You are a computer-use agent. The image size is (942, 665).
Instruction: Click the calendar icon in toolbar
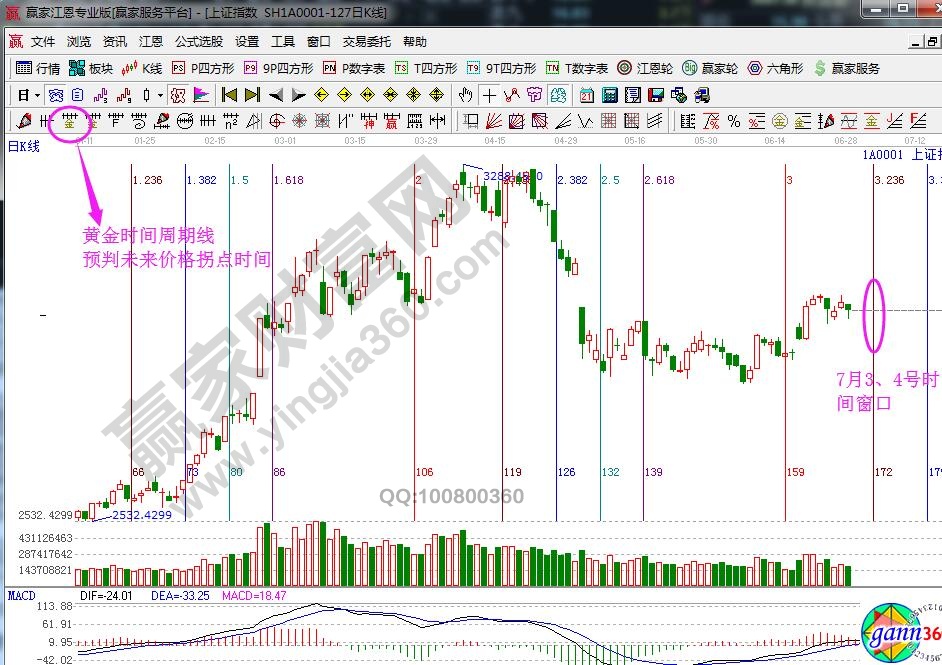[x=585, y=95]
